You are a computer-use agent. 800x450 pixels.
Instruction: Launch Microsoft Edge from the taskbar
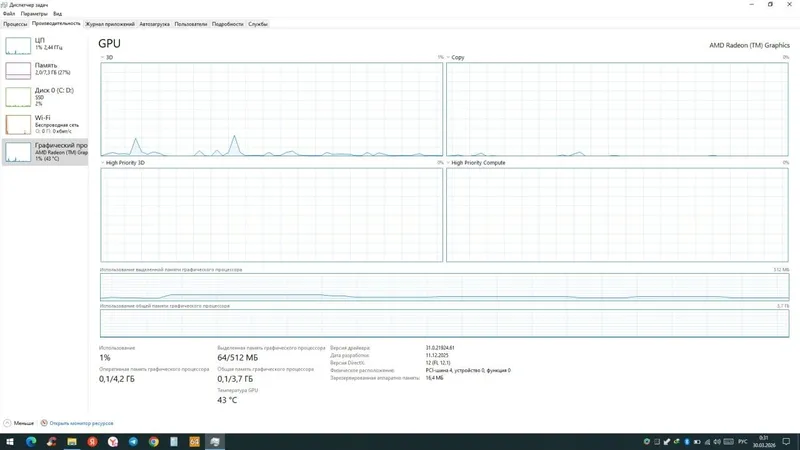coord(31,442)
